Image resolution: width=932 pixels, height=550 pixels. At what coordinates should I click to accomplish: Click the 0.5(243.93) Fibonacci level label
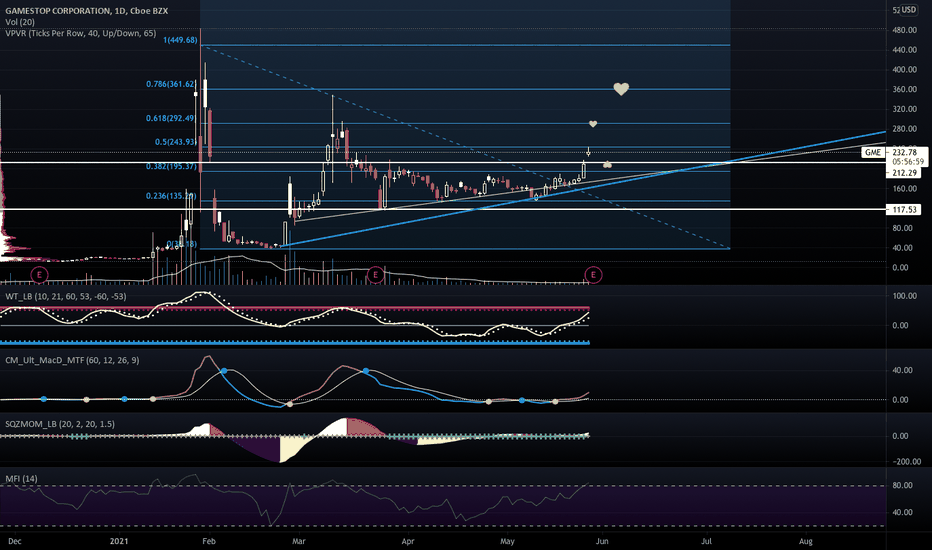pyautogui.click(x=176, y=142)
